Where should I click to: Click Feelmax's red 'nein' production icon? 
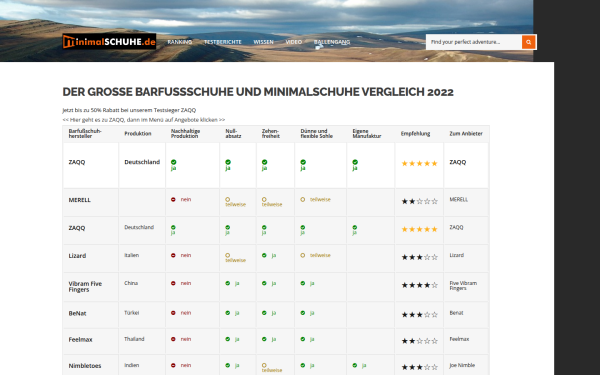tap(173, 339)
